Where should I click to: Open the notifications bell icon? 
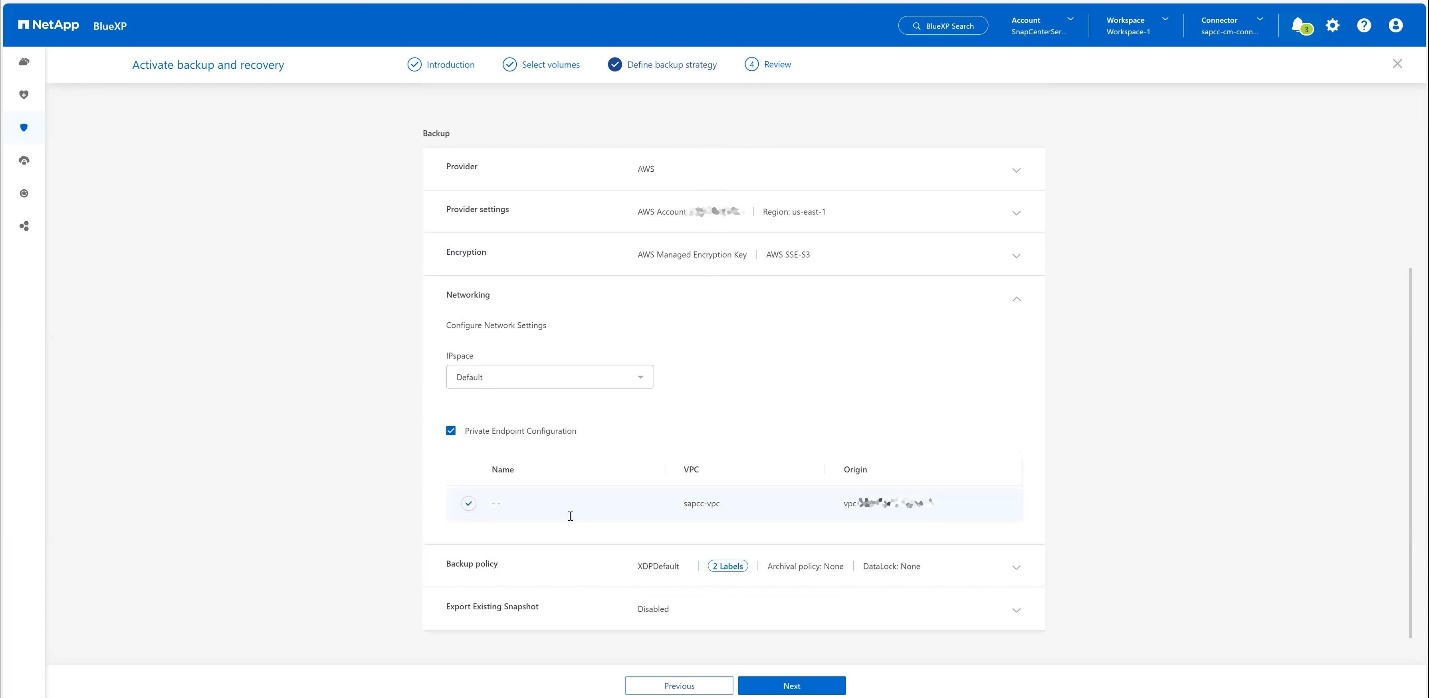click(x=1298, y=25)
